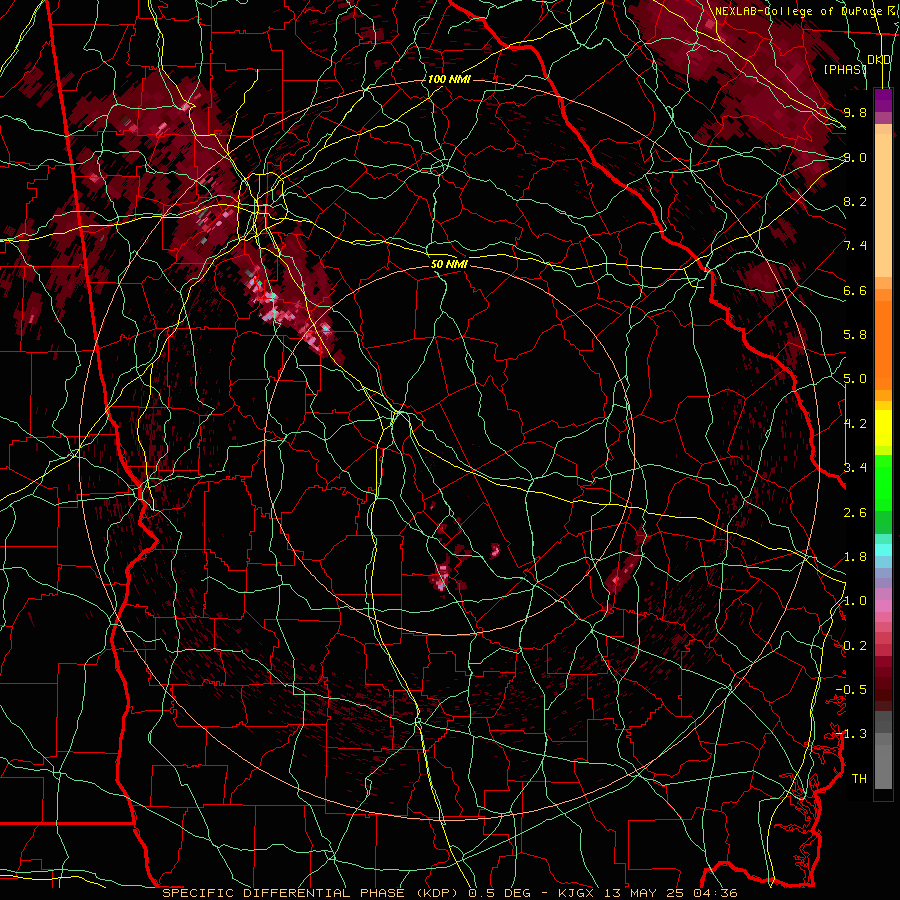Click the "50 NMI" range ring label
This screenshot has height=900, width=900.
pos(449,264)
